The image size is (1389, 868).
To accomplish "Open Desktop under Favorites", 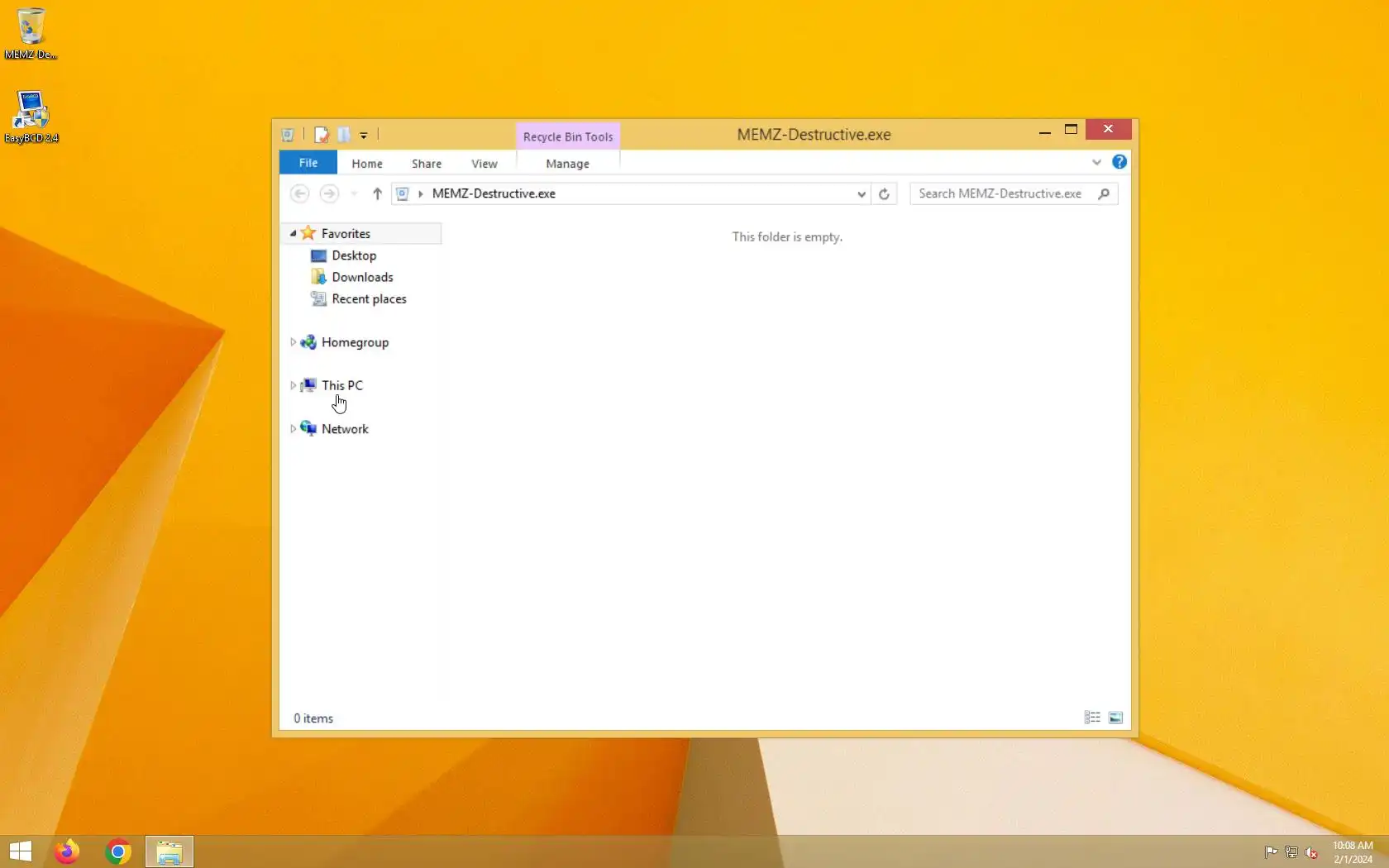I will (354, 255).
